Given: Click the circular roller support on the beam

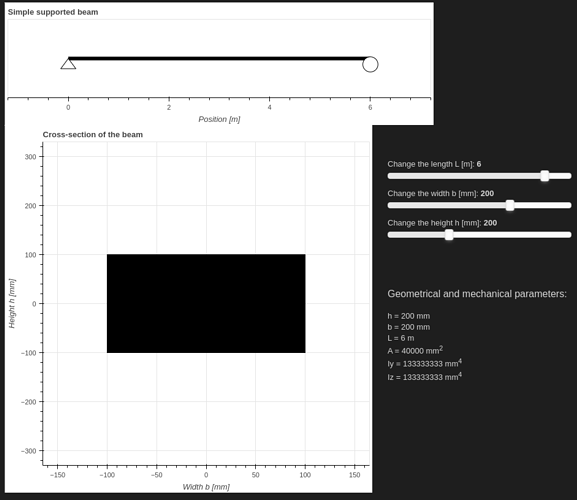Looking at the screenshot, I should tap(370, 64).
